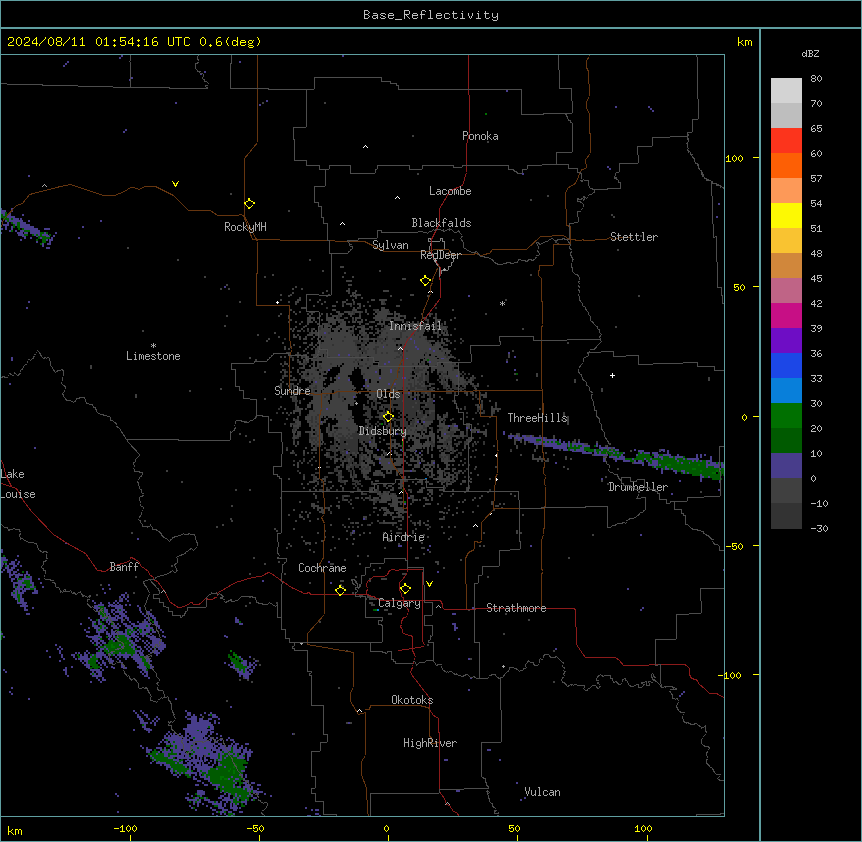This screenshot has width=862, height=842.
Task: Click the Airdrie city label
Action: click(x=404, y=537)
